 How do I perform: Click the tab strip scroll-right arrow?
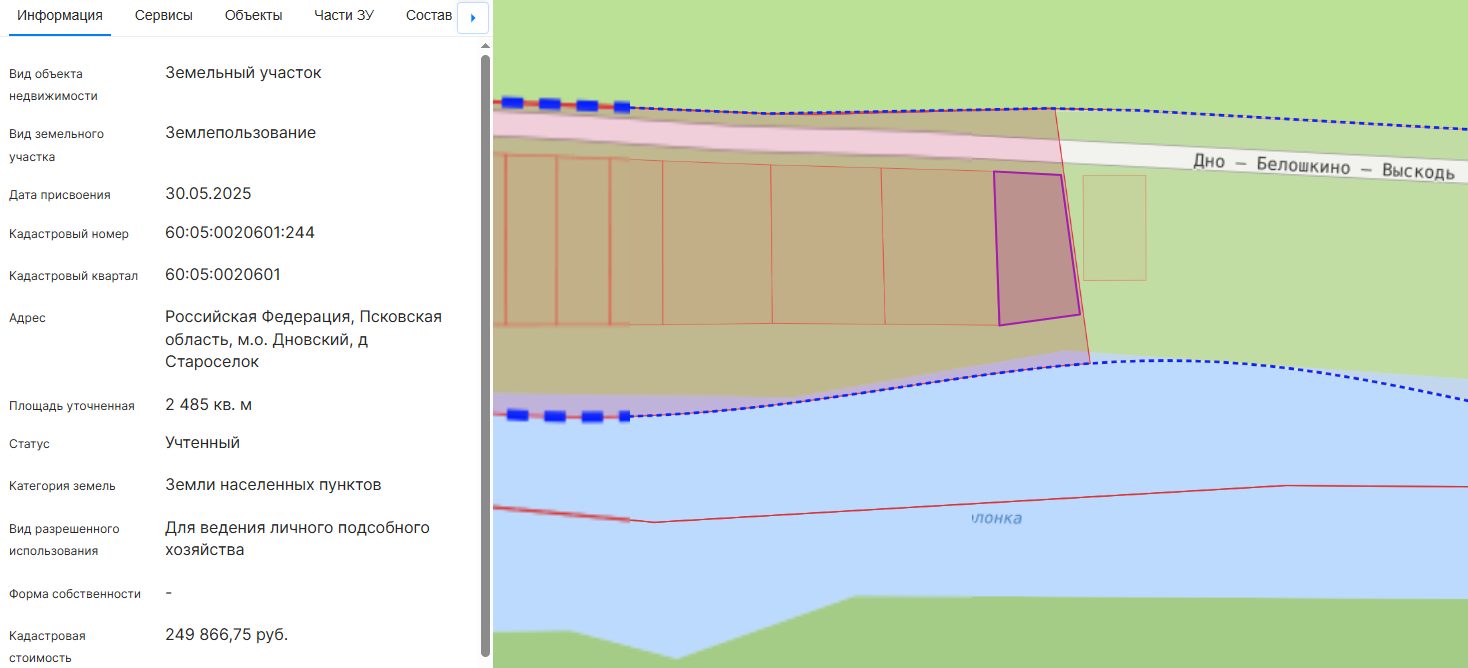click(x=473, y=17)
